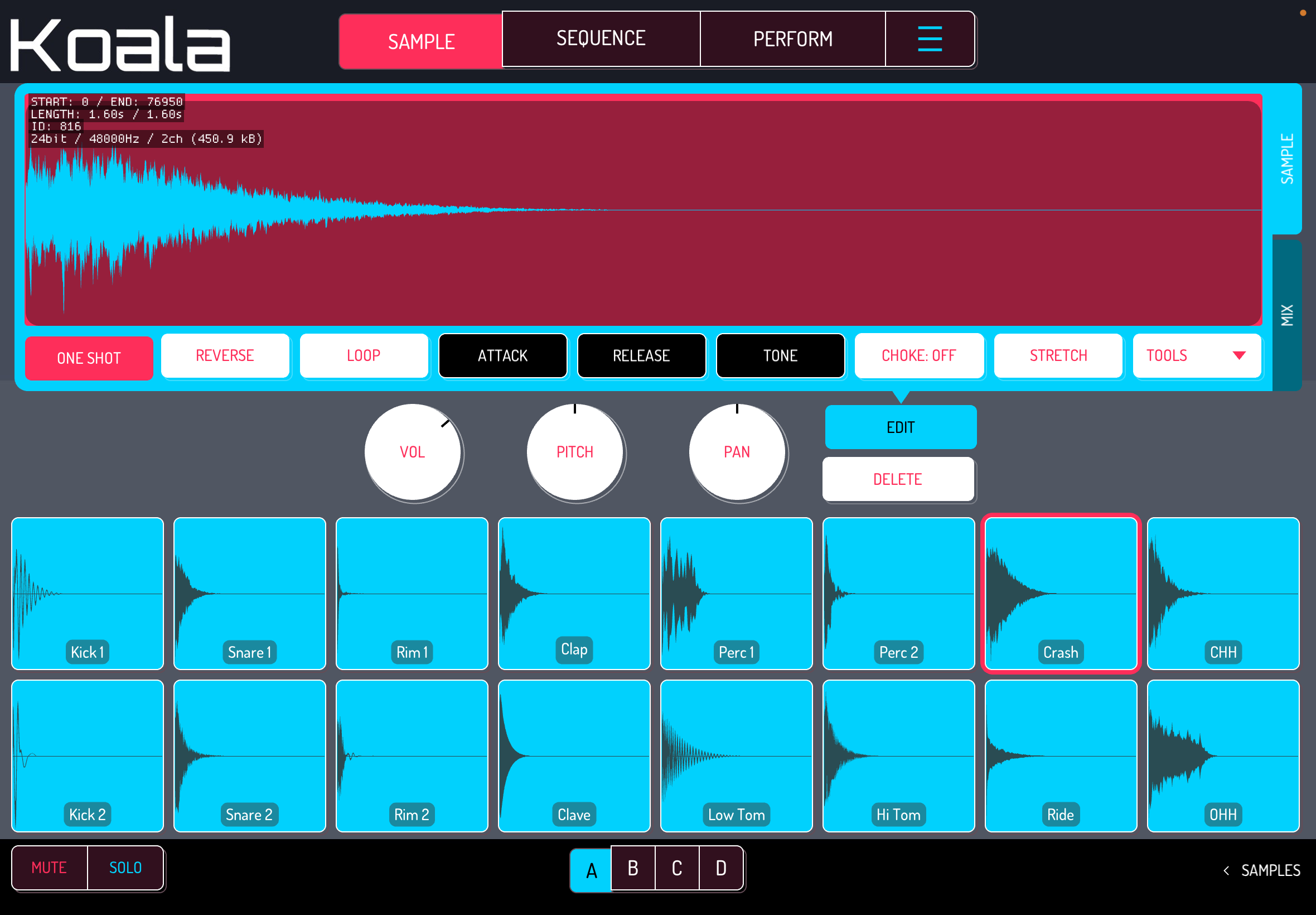
Task: Select the Crash pad
Action: [x=1061, y=594]
